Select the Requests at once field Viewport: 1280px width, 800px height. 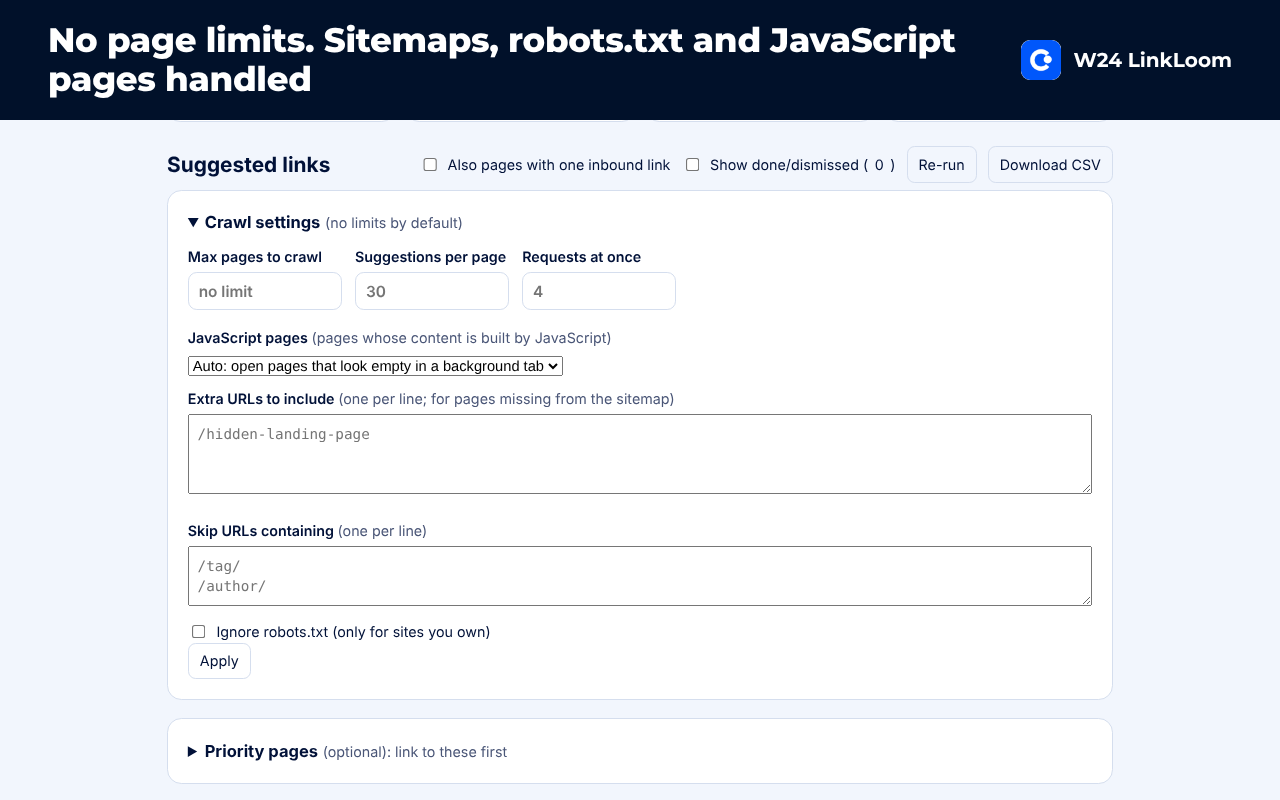coord(599,291)
